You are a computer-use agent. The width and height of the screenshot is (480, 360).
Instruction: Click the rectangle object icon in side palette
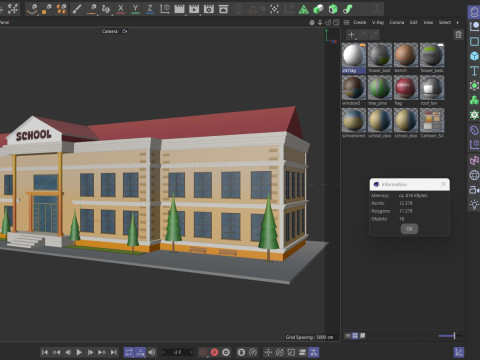coord(474,41)
